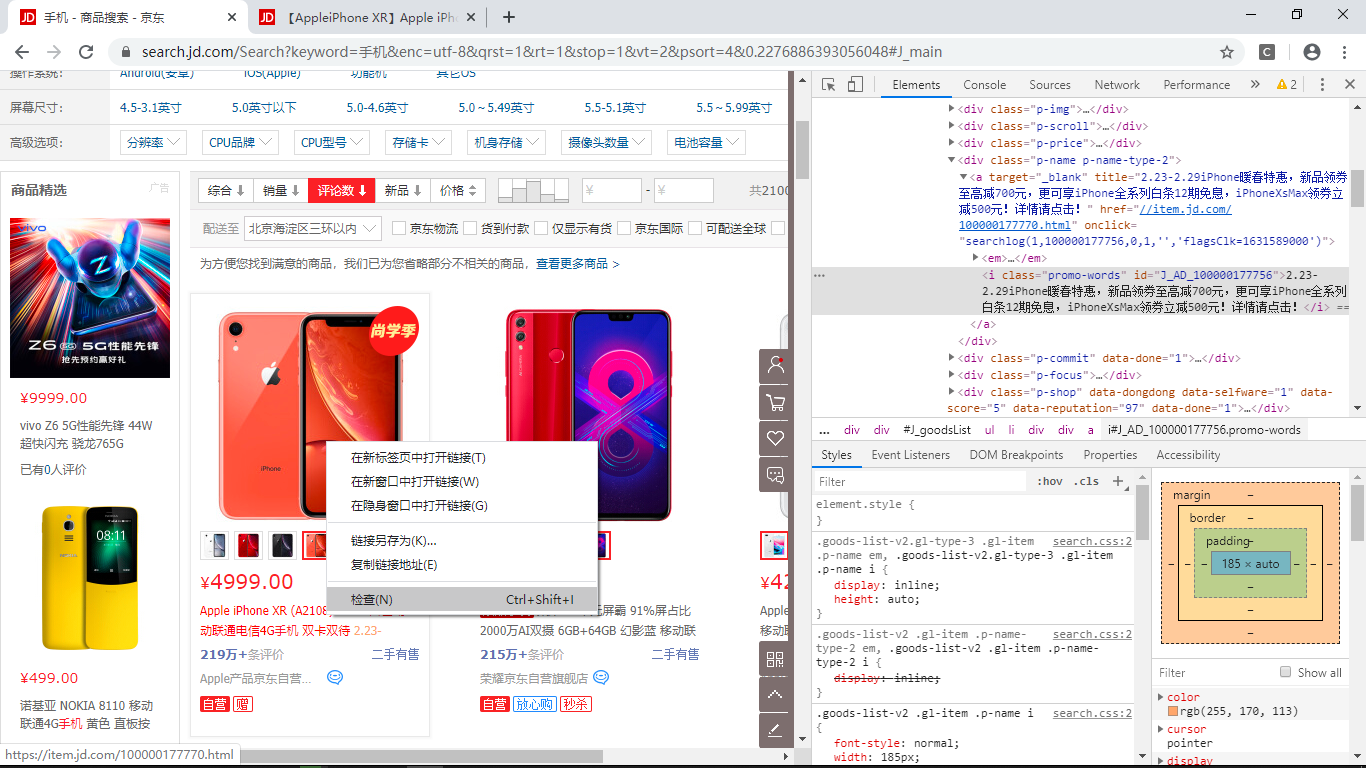Sort results by 价格 price

[460, 189]
